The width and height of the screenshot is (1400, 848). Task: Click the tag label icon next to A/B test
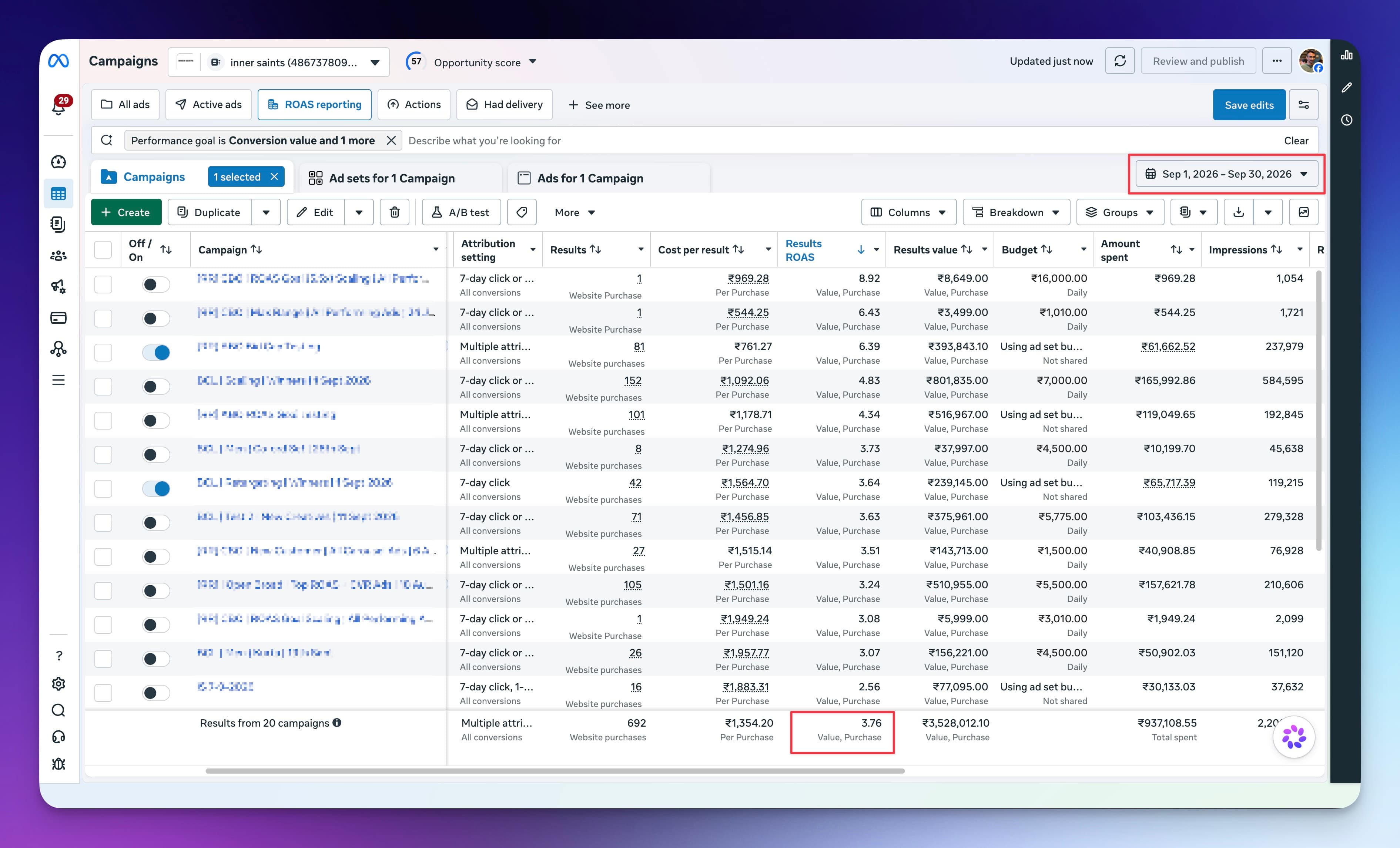522,212
